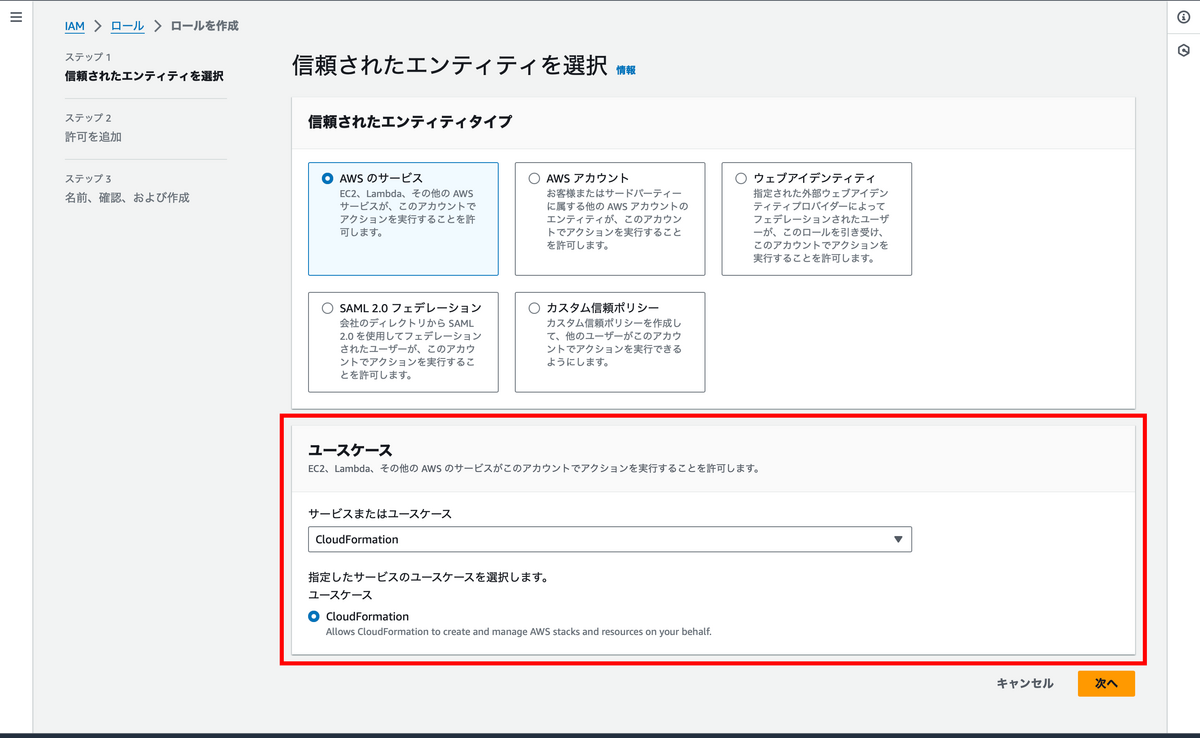Click the 次へ button

click(1106, 684)
